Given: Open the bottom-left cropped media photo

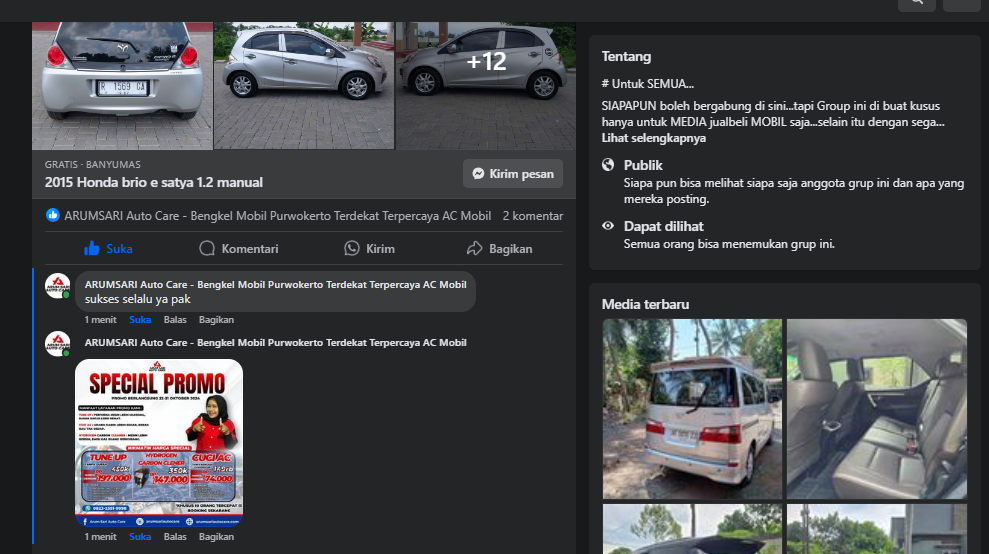Looking at the screenshot, I should pos(693,529).
